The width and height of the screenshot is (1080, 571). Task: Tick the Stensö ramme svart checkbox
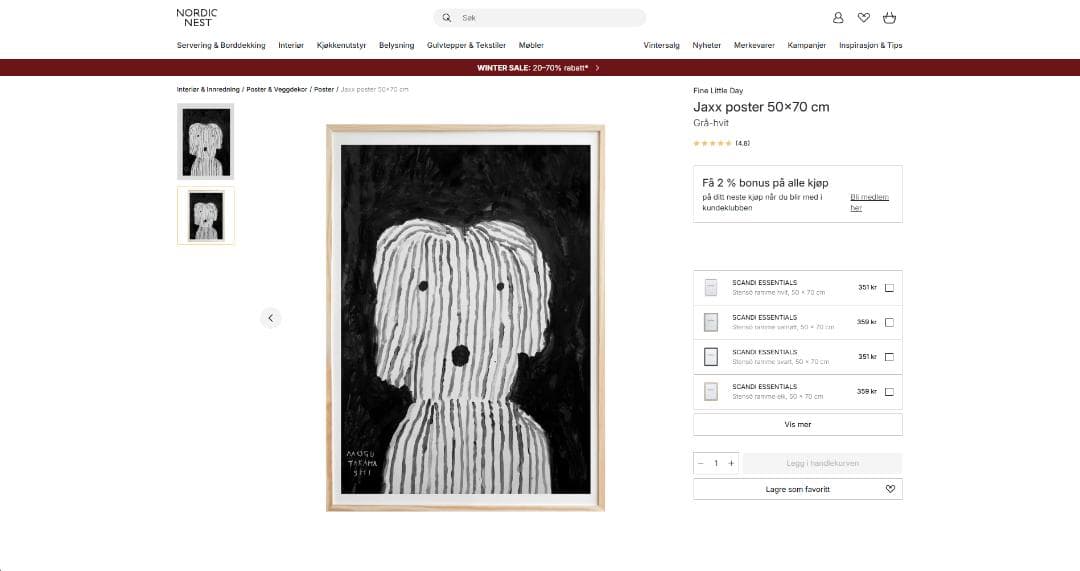(x=889, y=357)
